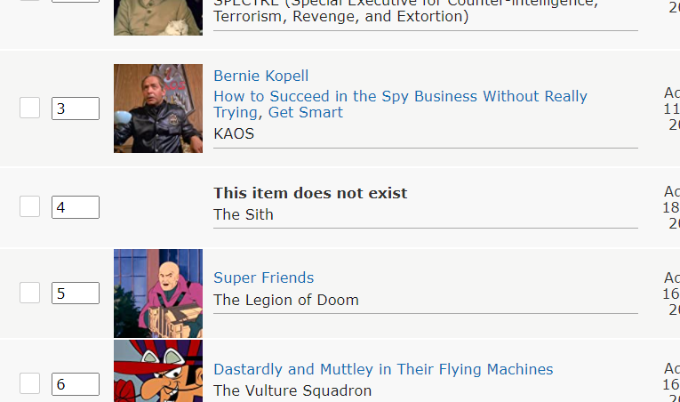Click the Bernie Kopell thumbnail image

[158, 108]
